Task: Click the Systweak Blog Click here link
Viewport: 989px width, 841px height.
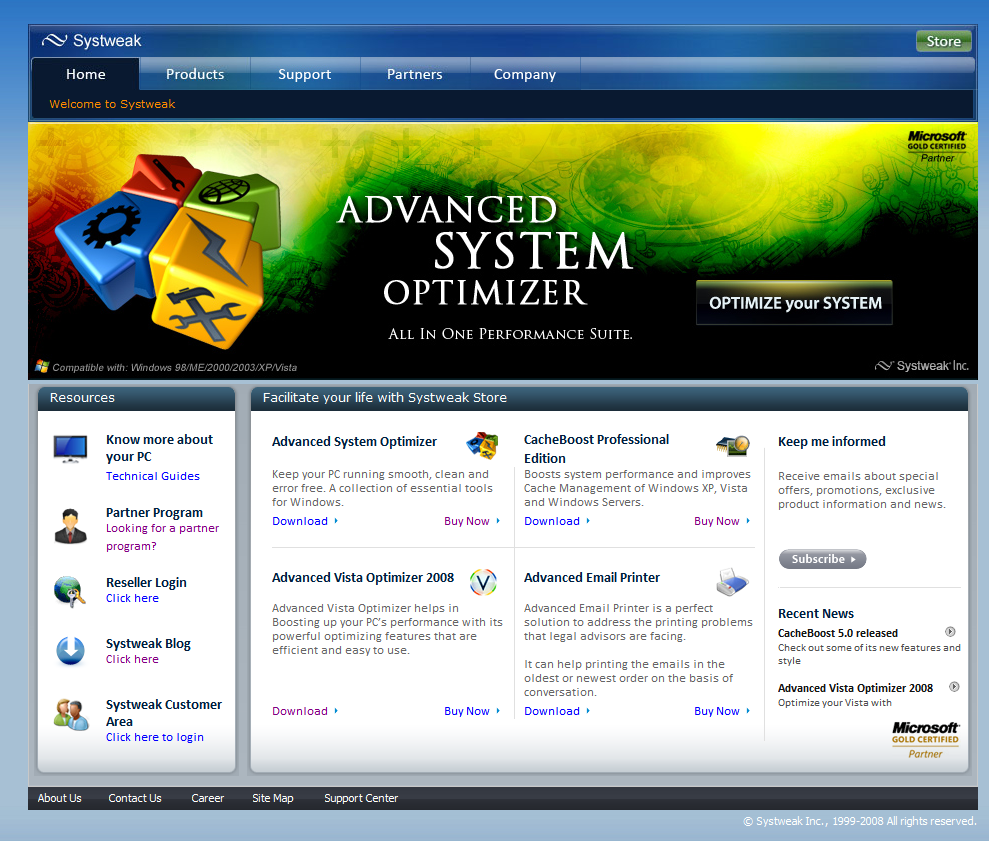Action: click(132, 659)
